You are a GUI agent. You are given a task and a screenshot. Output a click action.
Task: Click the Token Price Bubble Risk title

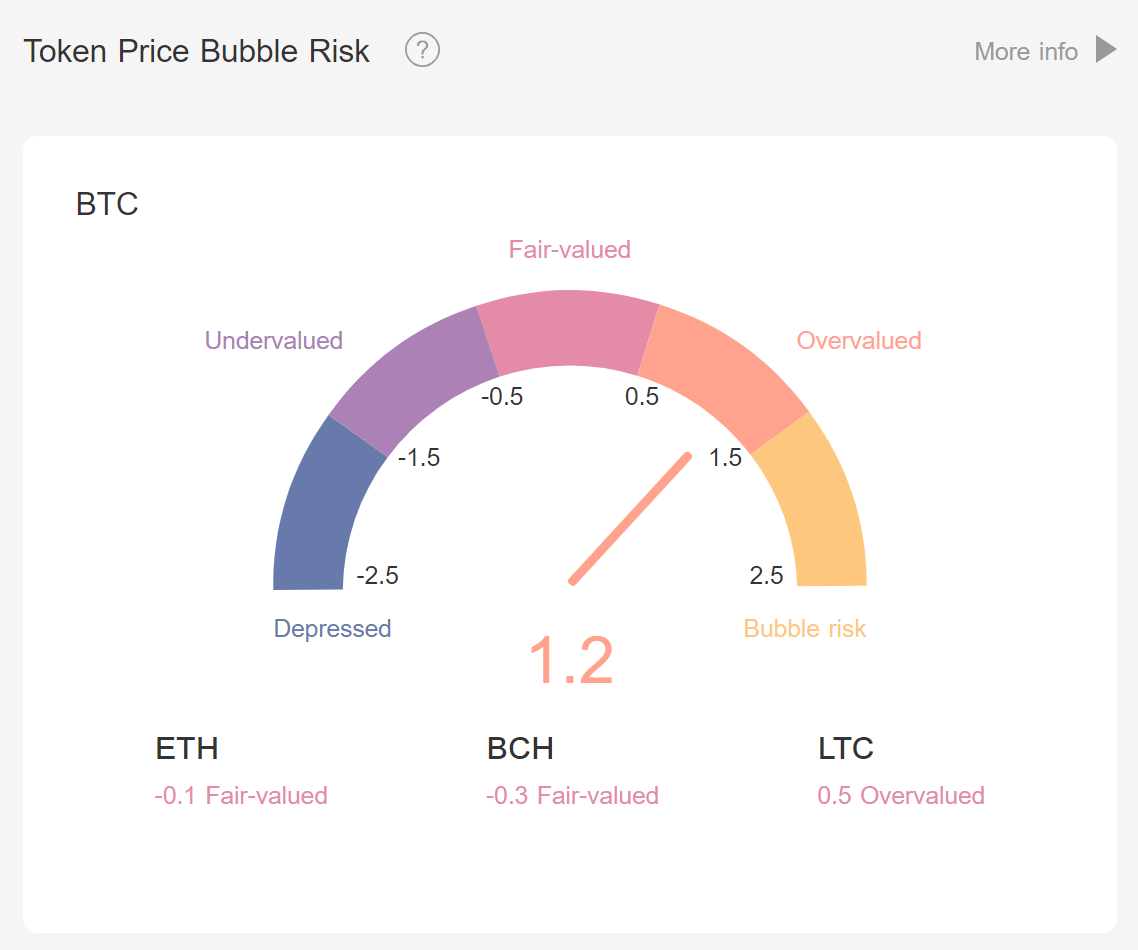tap(196, 50)
